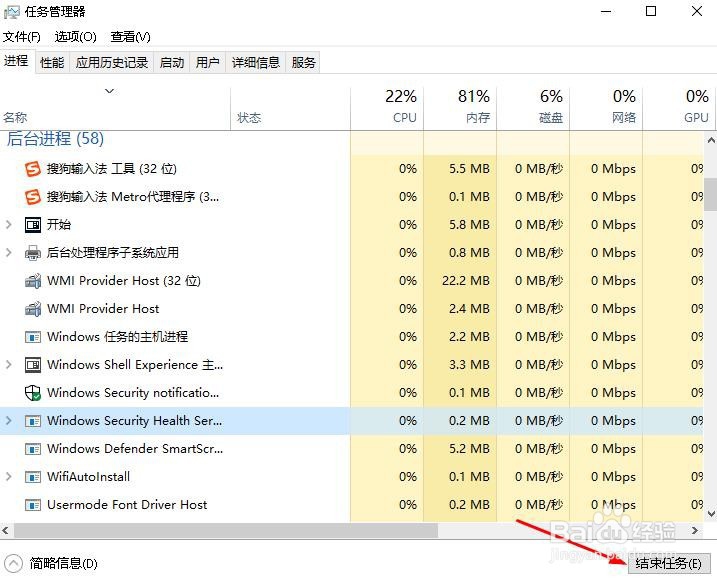This screenshot has height=579, width=717.
Task: Select the Usermode Font Driver Host name
Action: [127, 505]
